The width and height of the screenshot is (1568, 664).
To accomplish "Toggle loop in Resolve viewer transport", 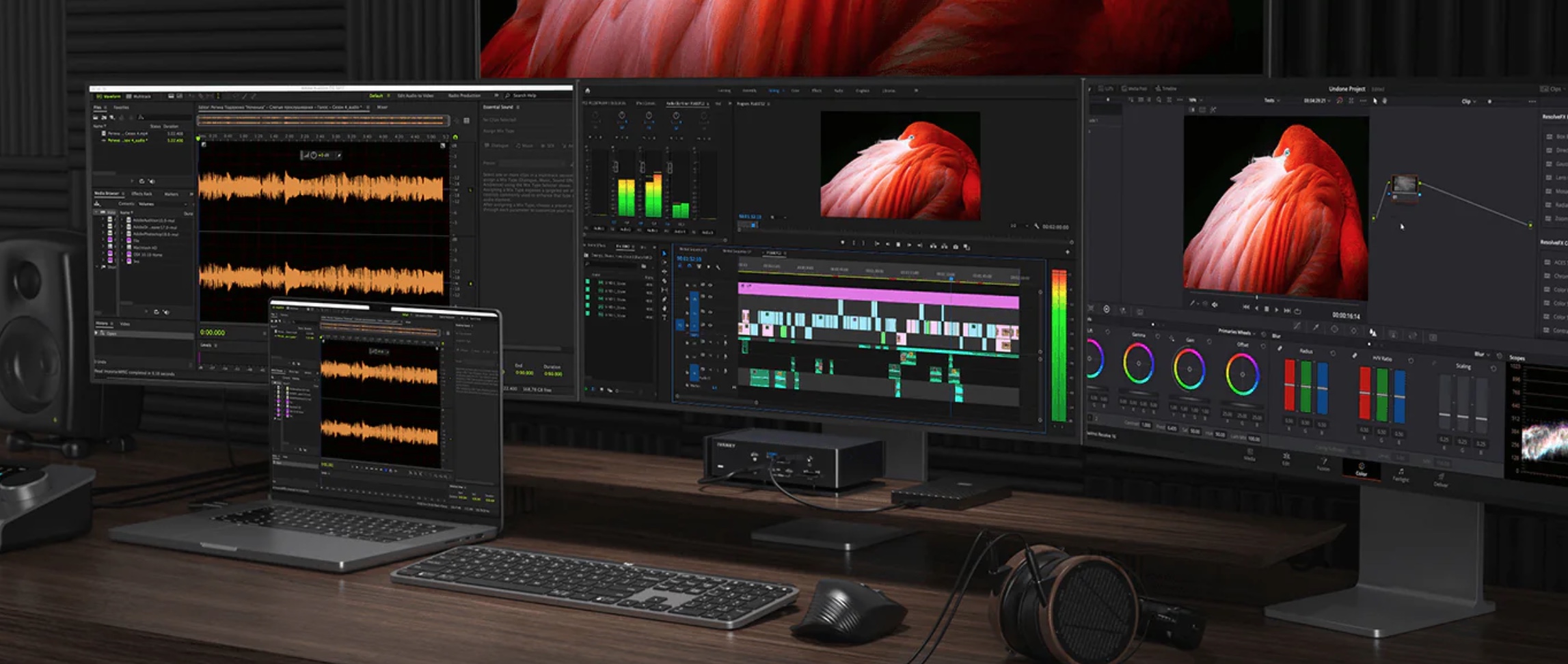I will pos(1297,312).
